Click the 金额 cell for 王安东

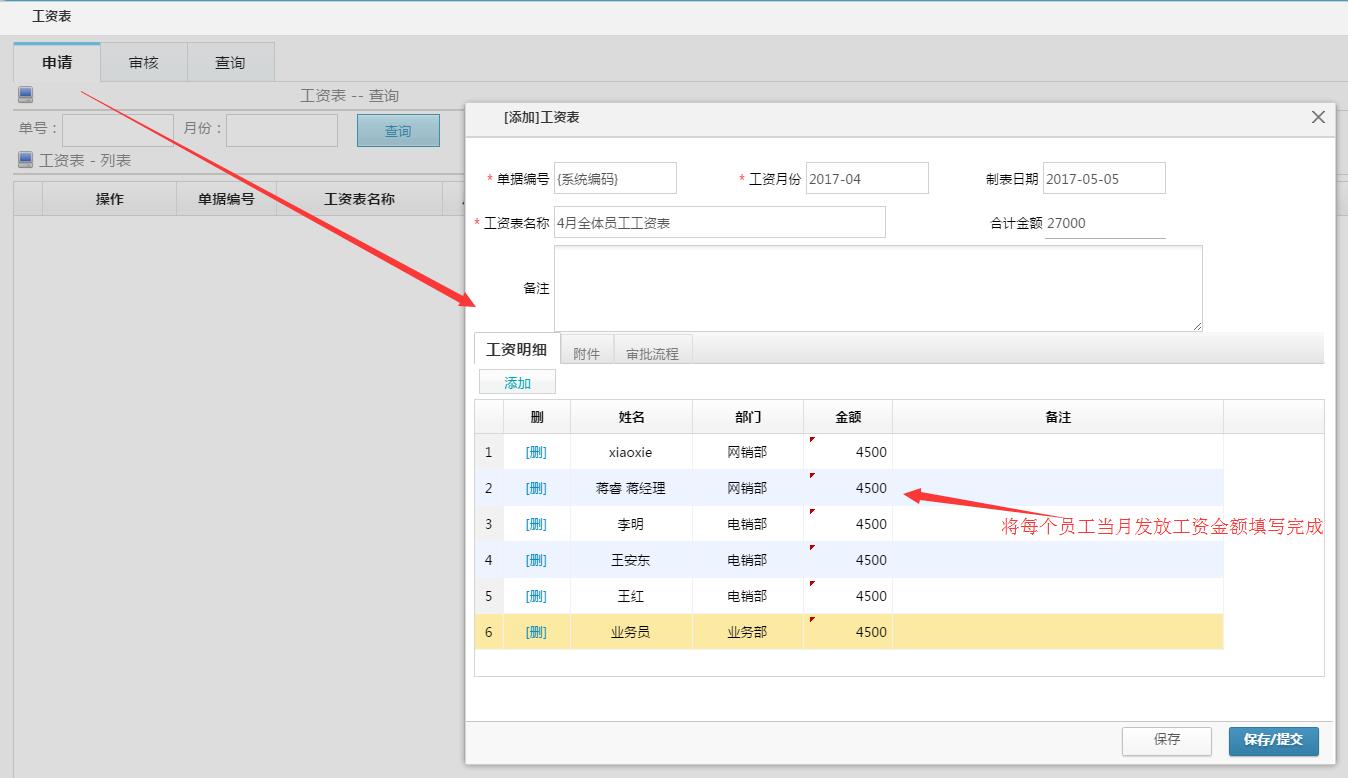point(848,560)
